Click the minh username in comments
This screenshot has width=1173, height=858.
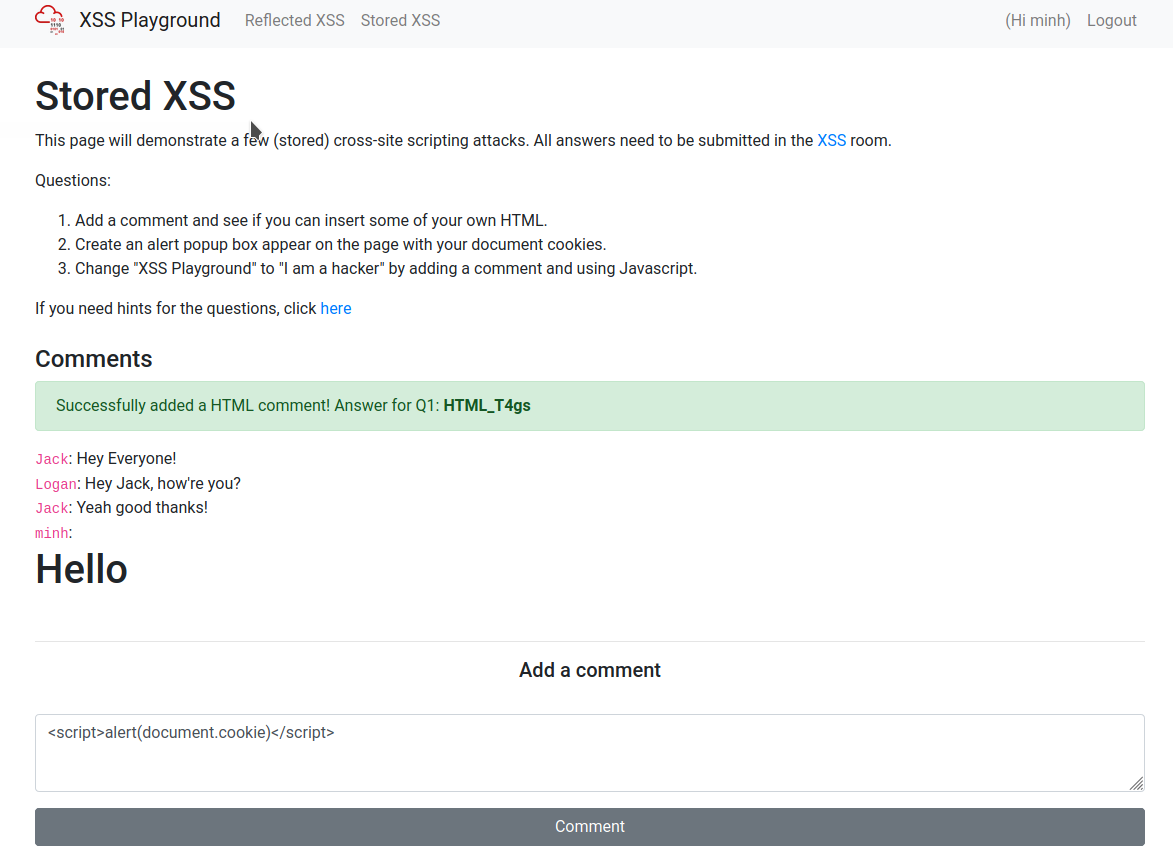click(51, 533)
